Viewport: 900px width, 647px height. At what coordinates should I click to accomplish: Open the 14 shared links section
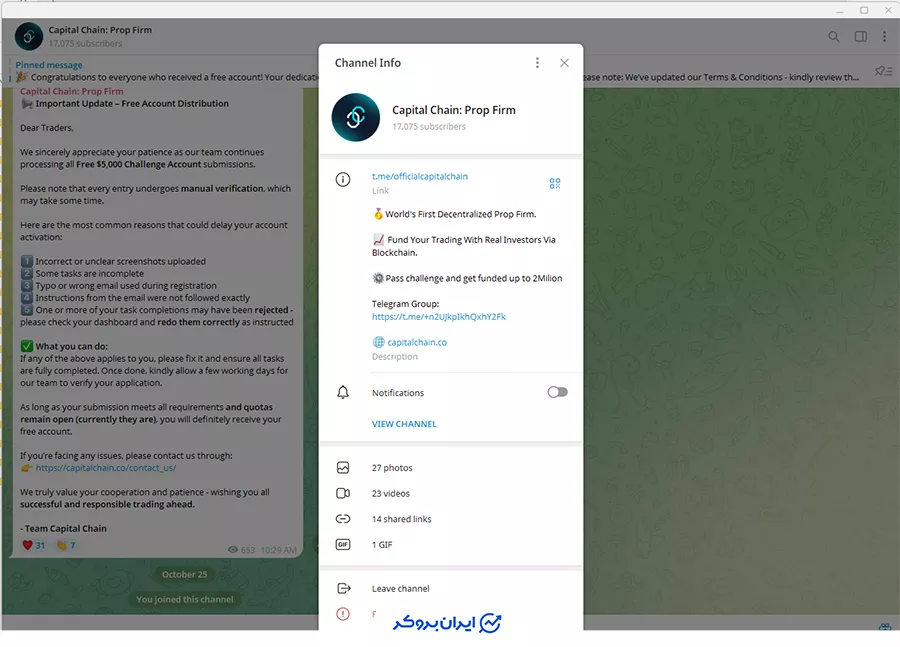click(x=401, y=519)
